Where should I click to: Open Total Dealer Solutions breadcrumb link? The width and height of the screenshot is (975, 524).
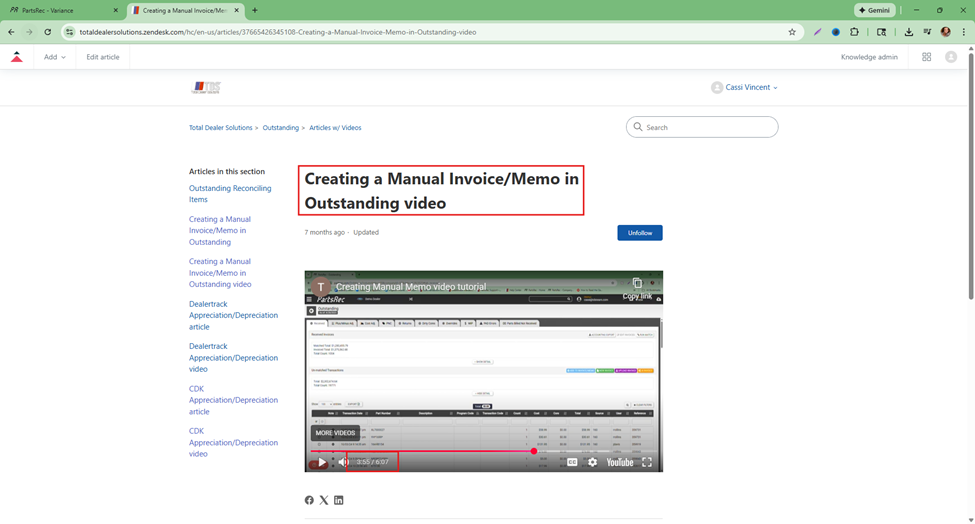221,127
